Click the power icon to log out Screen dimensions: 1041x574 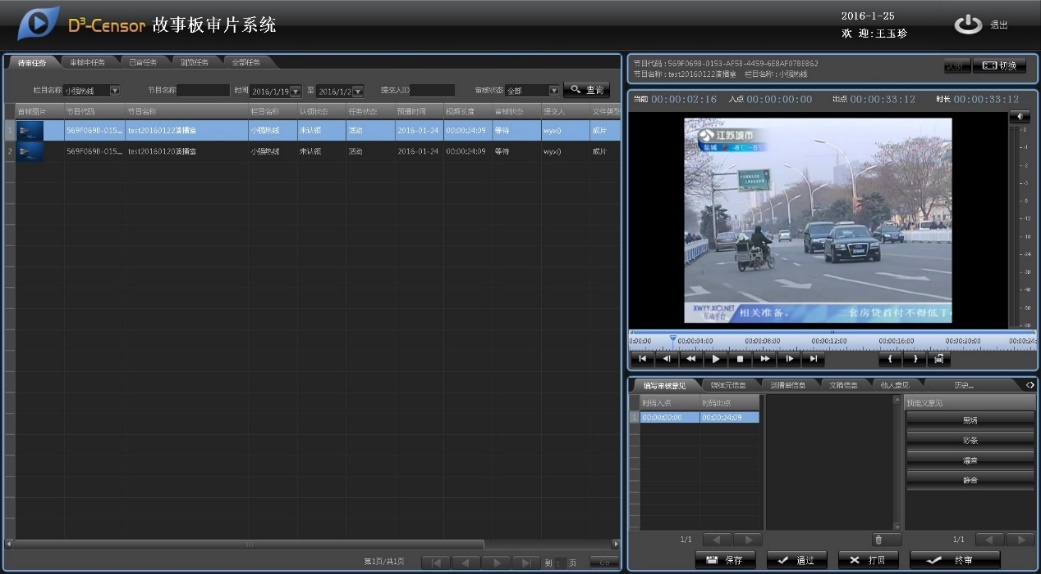tap(967, 25)
